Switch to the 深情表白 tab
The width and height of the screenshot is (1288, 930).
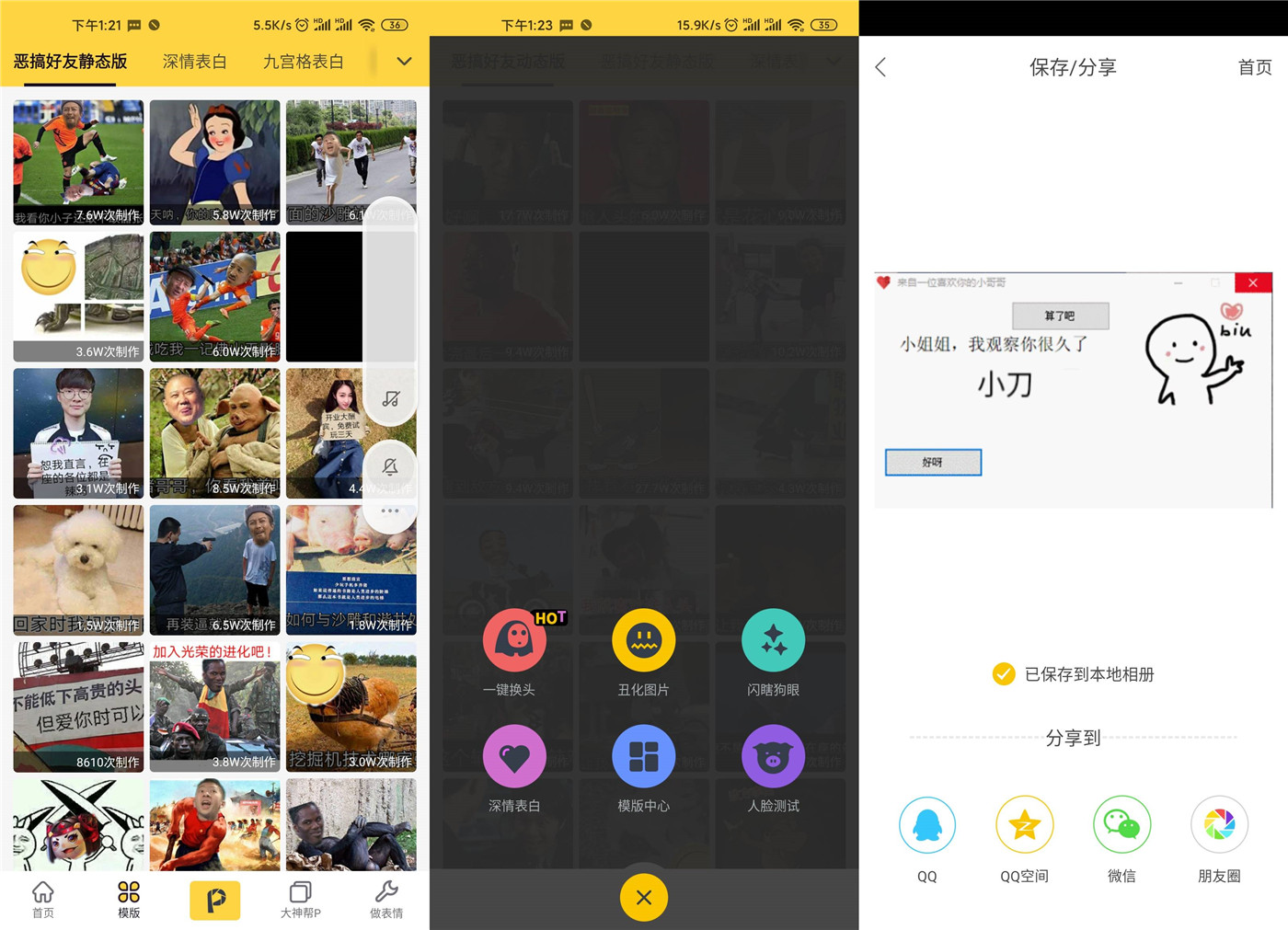point(194,61)
